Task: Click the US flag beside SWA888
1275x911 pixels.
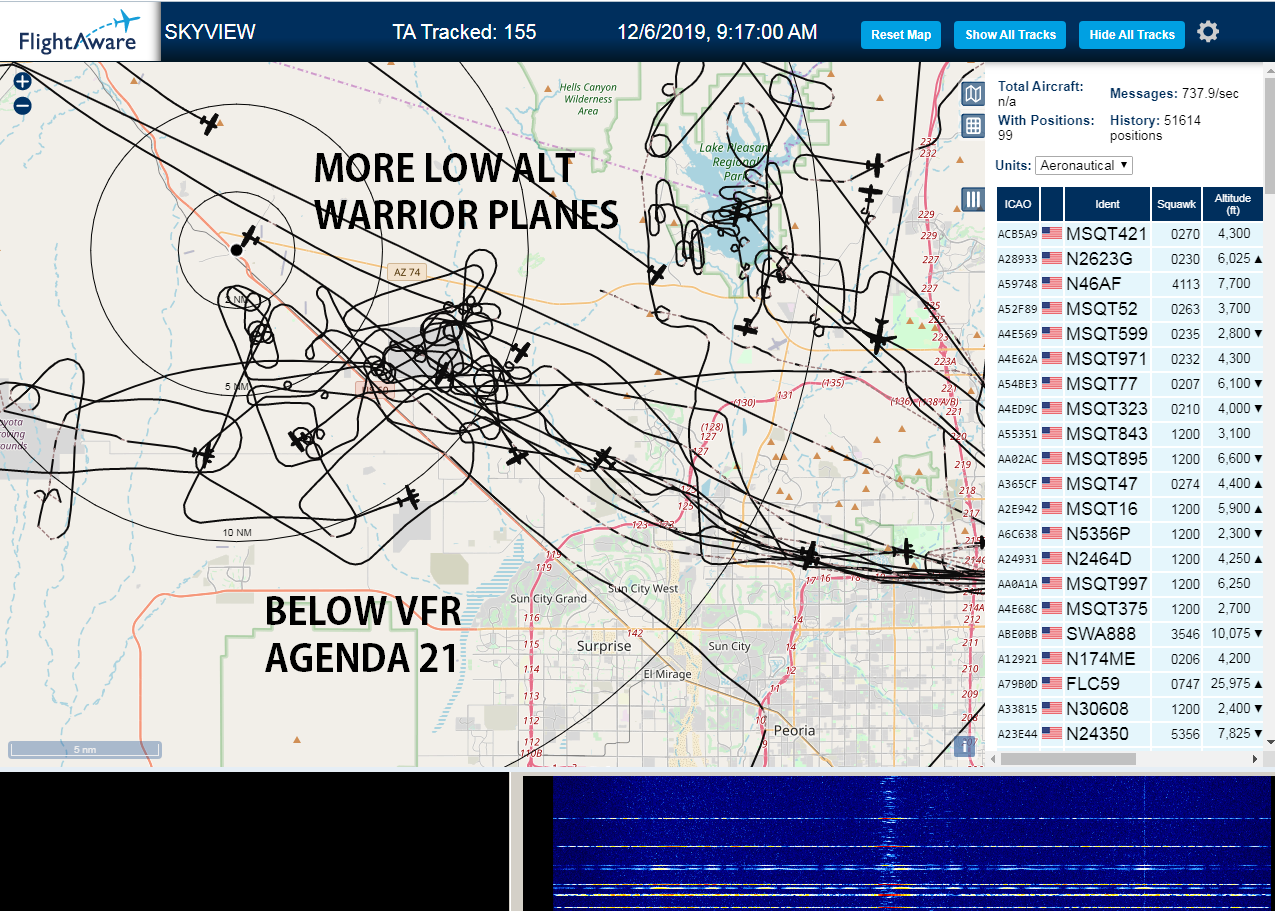Action: (1052, 633)
